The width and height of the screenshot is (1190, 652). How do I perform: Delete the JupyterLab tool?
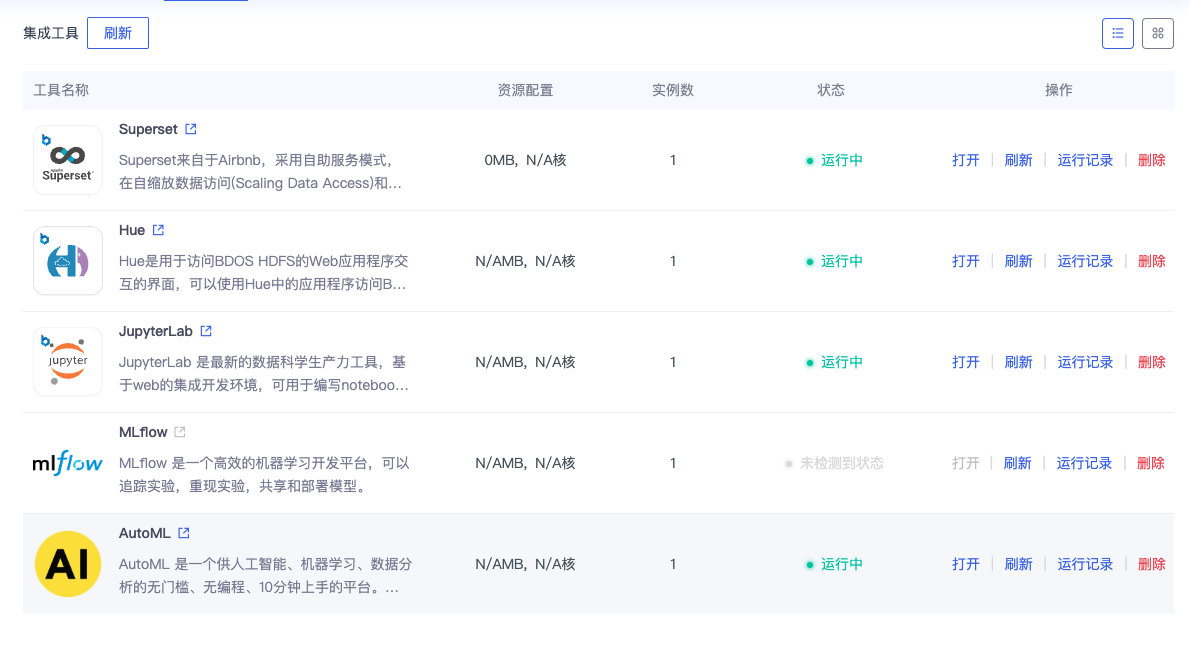pyautogui.click(x=1151, y=362)
